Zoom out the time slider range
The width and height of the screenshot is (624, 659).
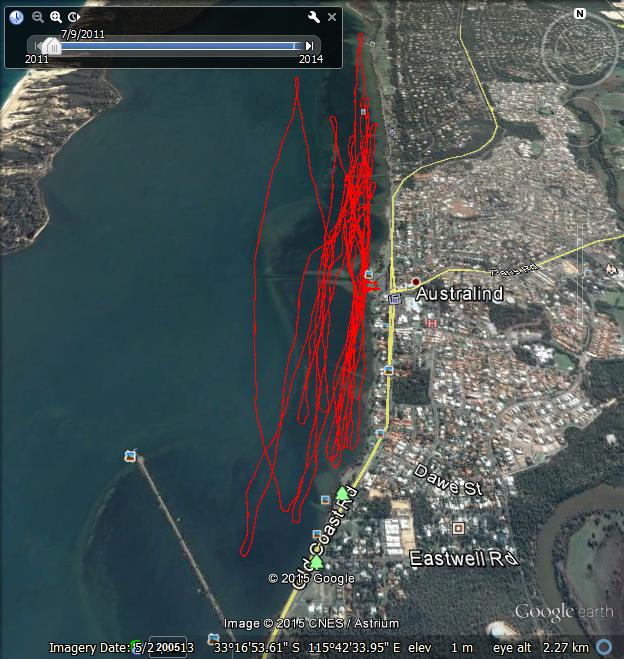click(x=38, y=17)
